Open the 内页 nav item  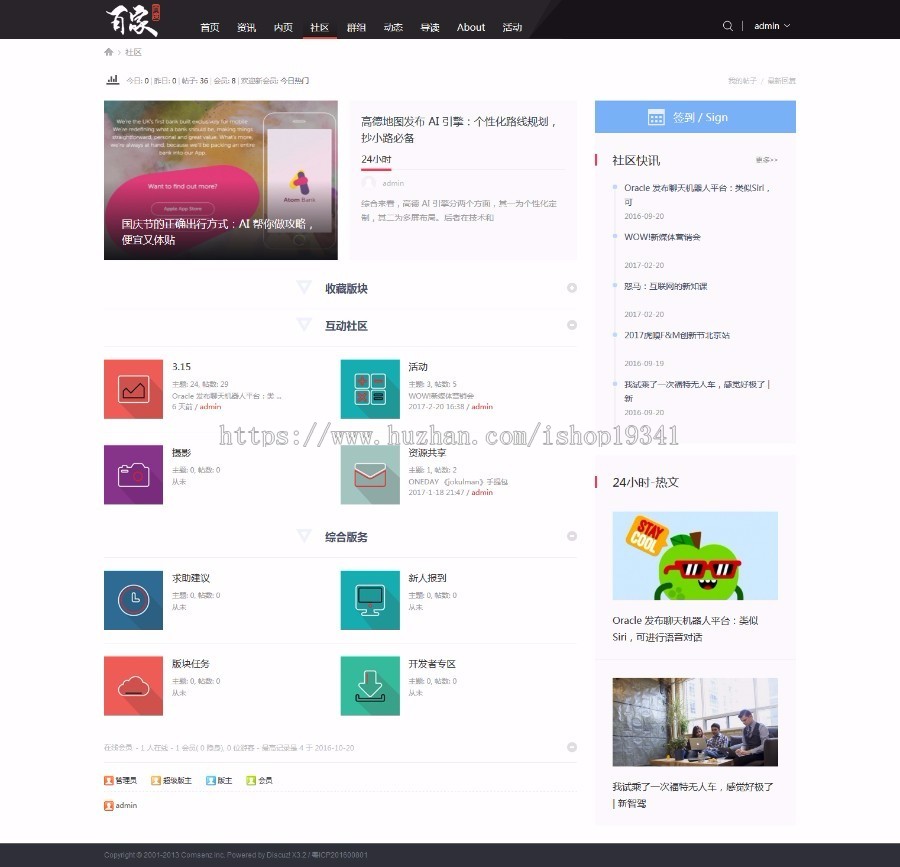click(283, 27)
